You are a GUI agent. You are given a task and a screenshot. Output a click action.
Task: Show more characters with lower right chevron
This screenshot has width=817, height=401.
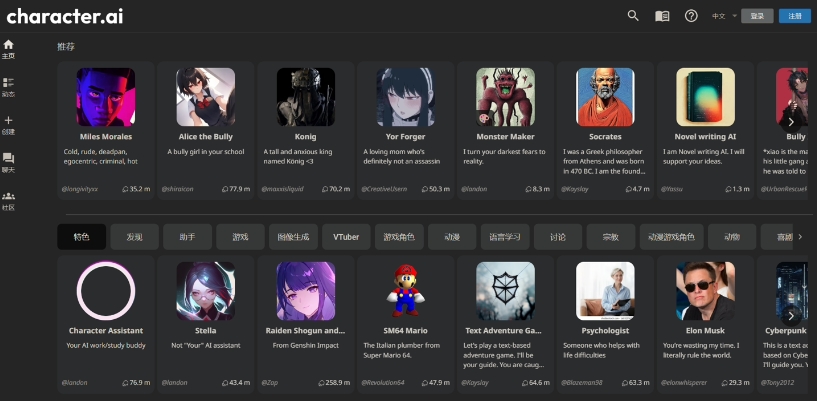[x=791, y=316]
